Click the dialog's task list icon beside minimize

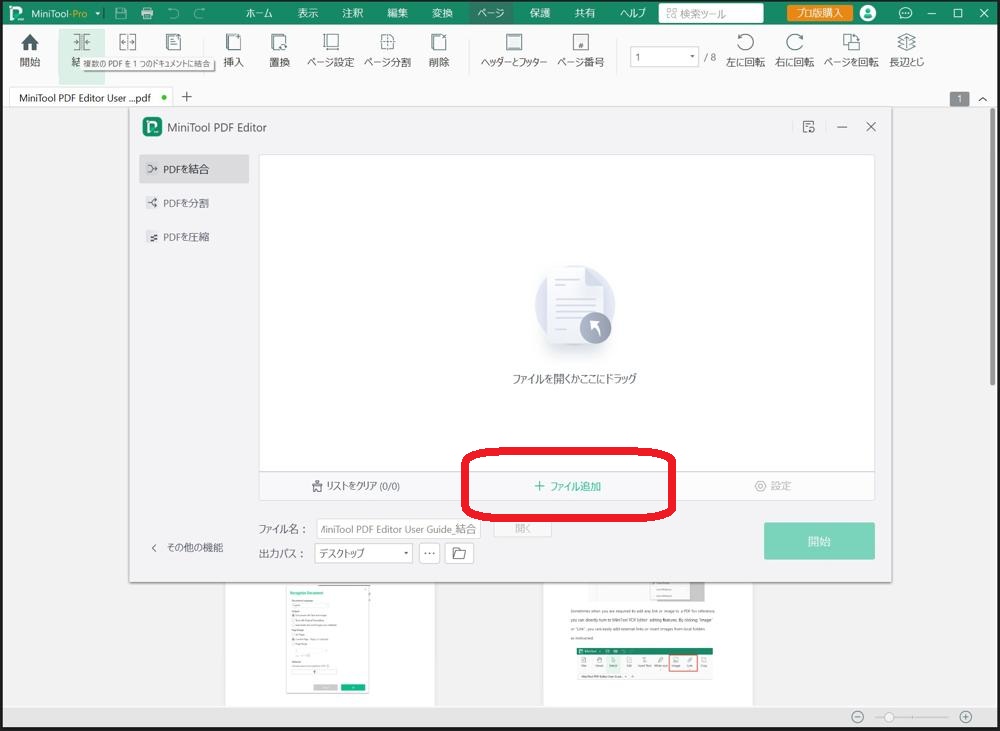pyautogui.click(x=809, y=127)
